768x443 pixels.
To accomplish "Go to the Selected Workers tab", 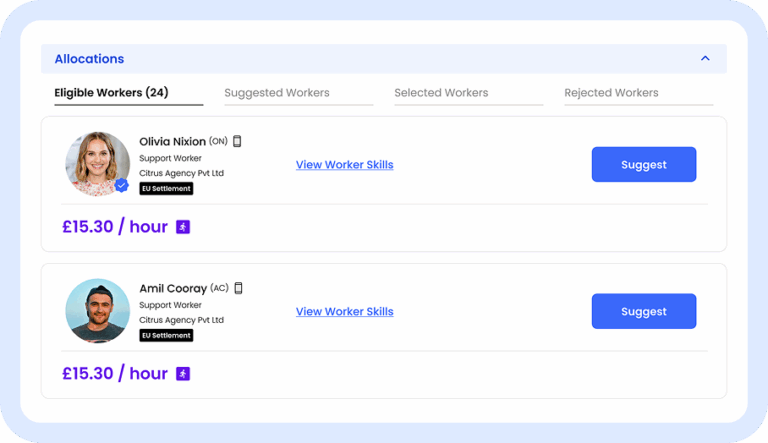I will click(x=441, y=93).
